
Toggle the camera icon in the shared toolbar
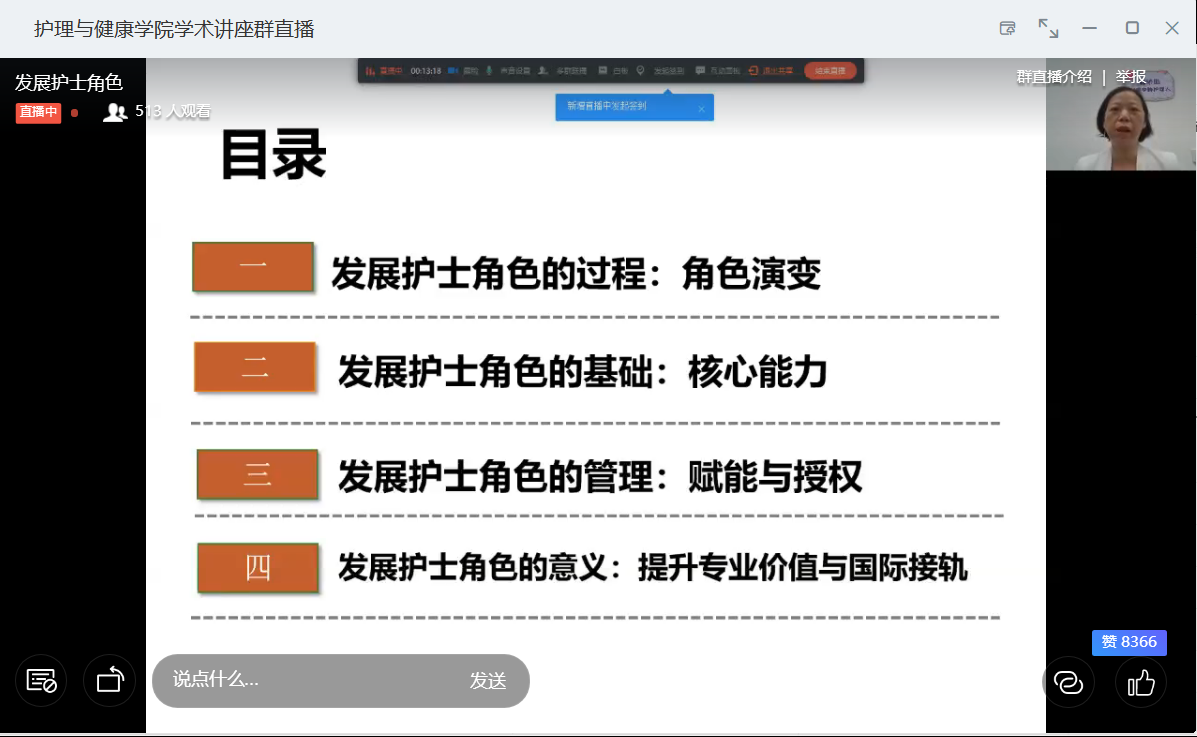[x=453, y=71]
